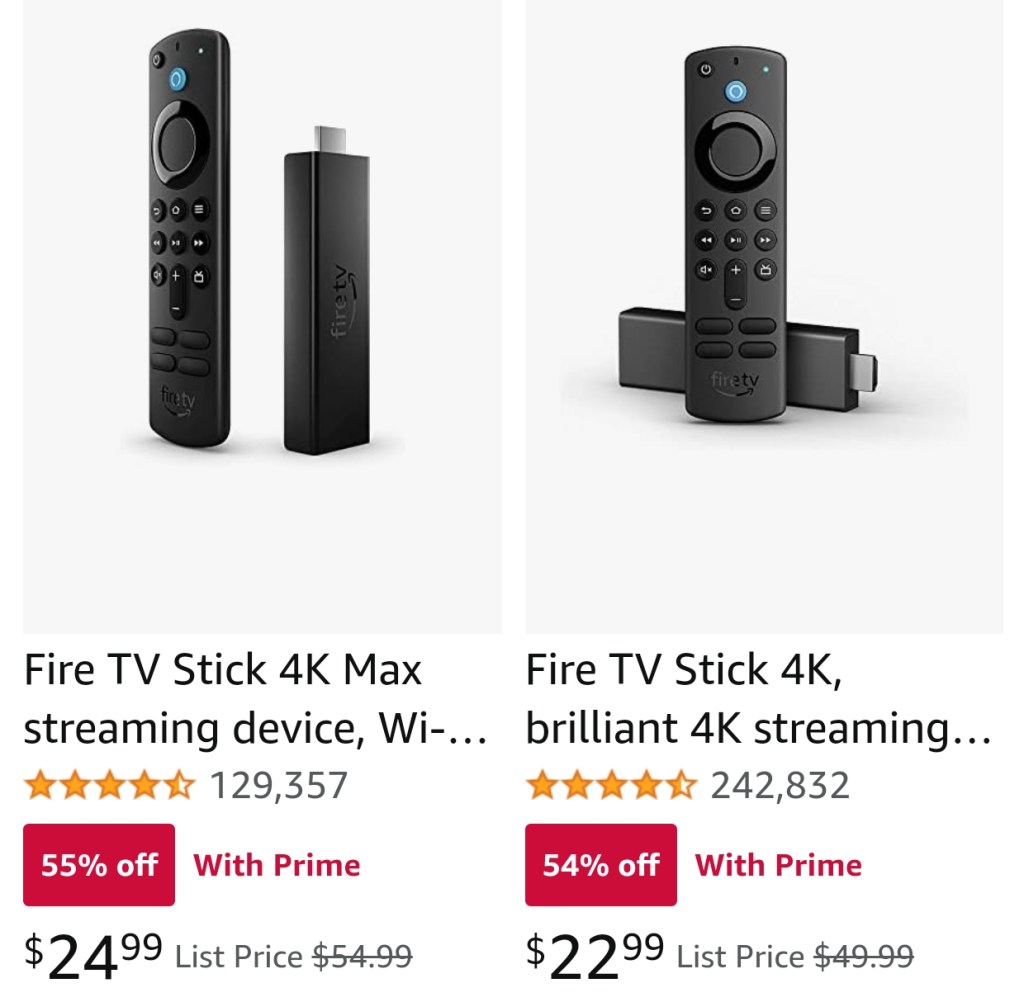
Task: Click the 54% off deal badge
Action: [x=601, y=865]
